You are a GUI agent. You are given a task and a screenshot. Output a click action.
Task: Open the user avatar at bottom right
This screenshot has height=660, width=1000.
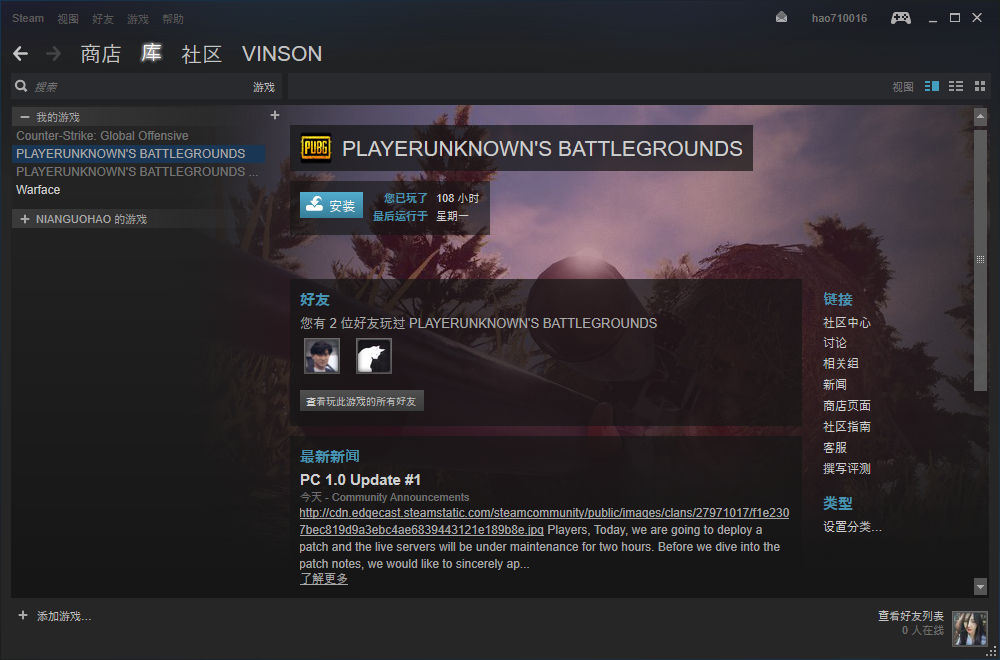(x=969, y=629)
